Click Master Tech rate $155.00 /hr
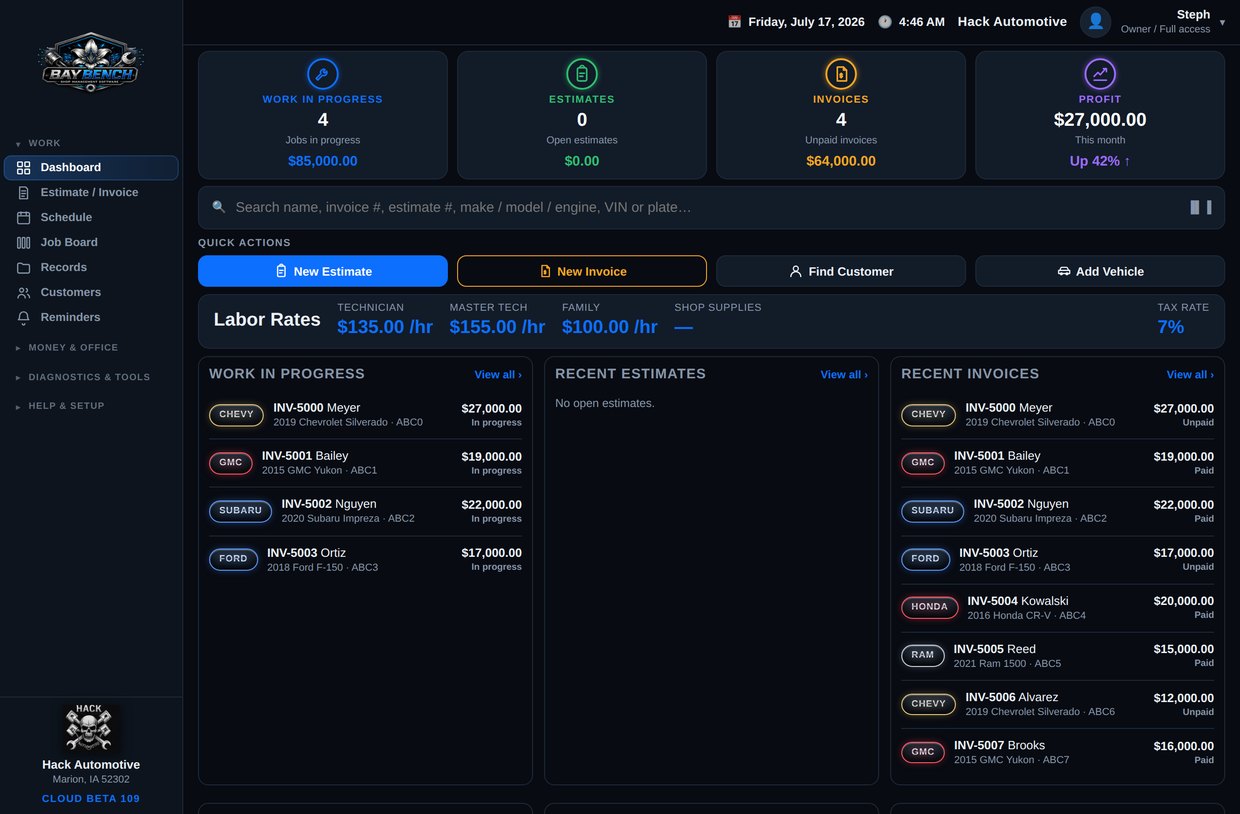Screen dimensions: 1240x814 coord(497,327)
